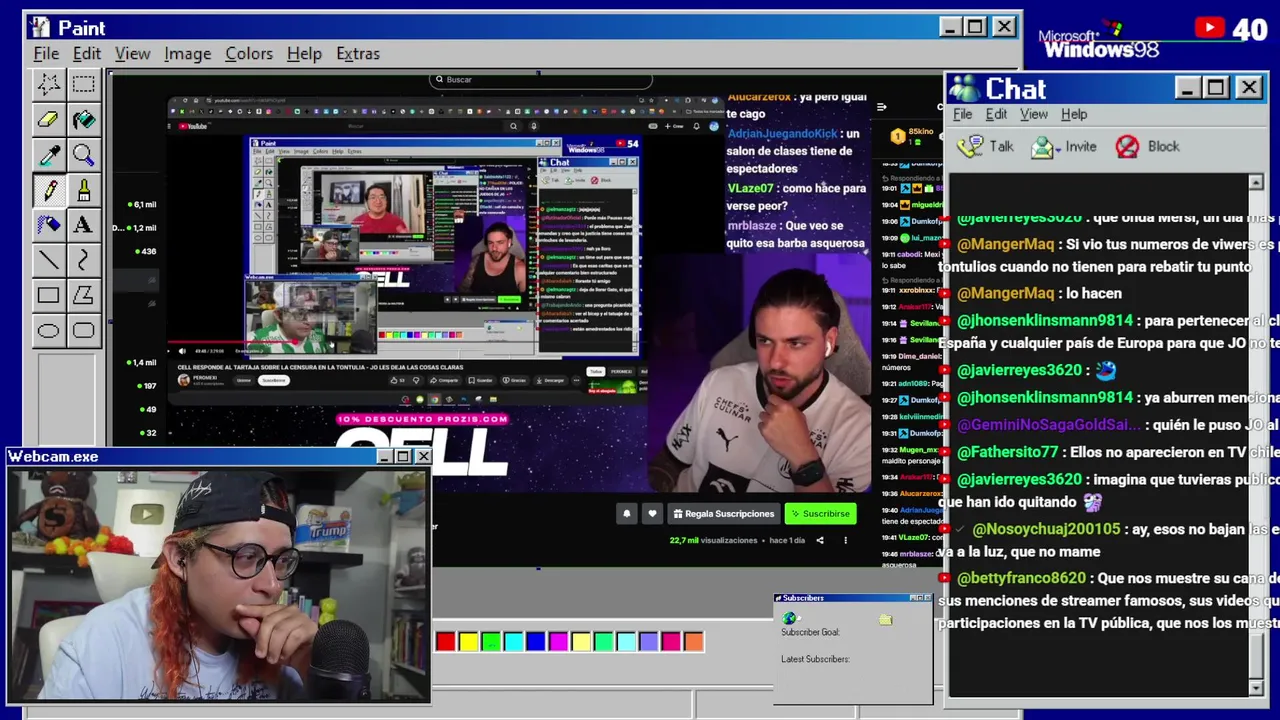Viewport: 1280px width, 720px height.
Task: Choose the Fill With Color bucket tool
Action: [83, 119]
